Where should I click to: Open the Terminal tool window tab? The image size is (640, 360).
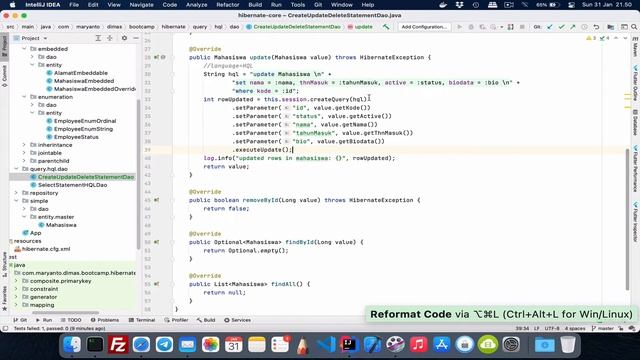pos(142,320)
